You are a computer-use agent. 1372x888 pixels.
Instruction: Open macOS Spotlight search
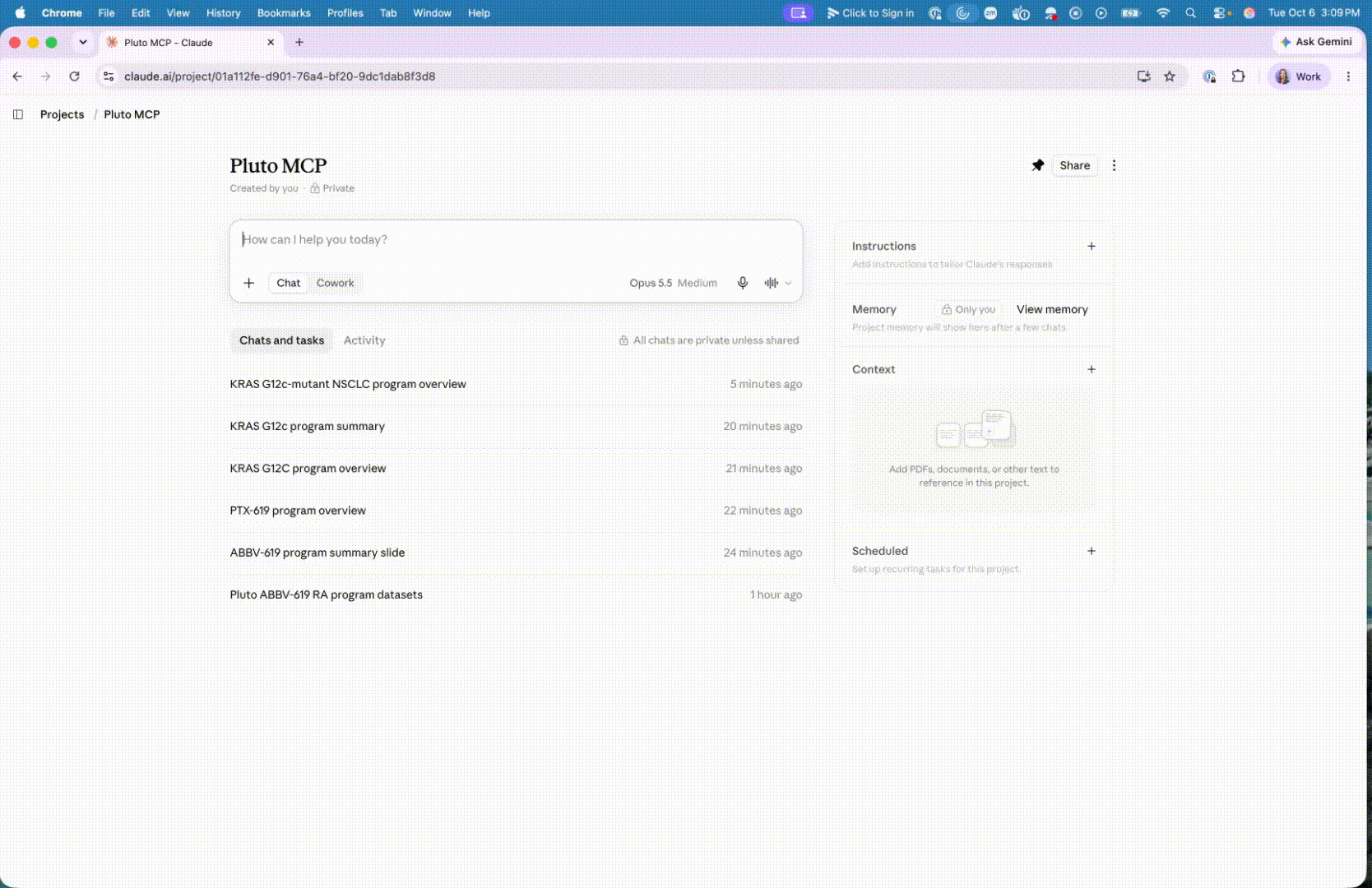coord(1190,13)
